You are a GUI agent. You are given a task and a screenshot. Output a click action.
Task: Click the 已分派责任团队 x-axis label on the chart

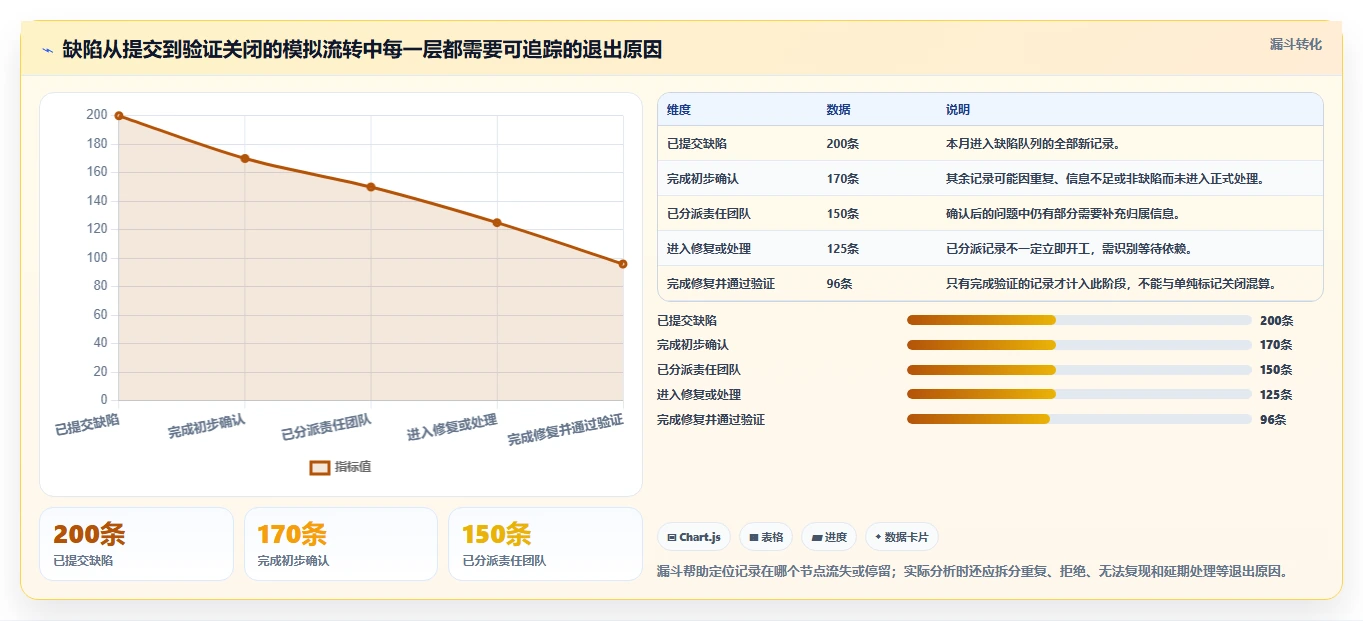click(326, 427)
